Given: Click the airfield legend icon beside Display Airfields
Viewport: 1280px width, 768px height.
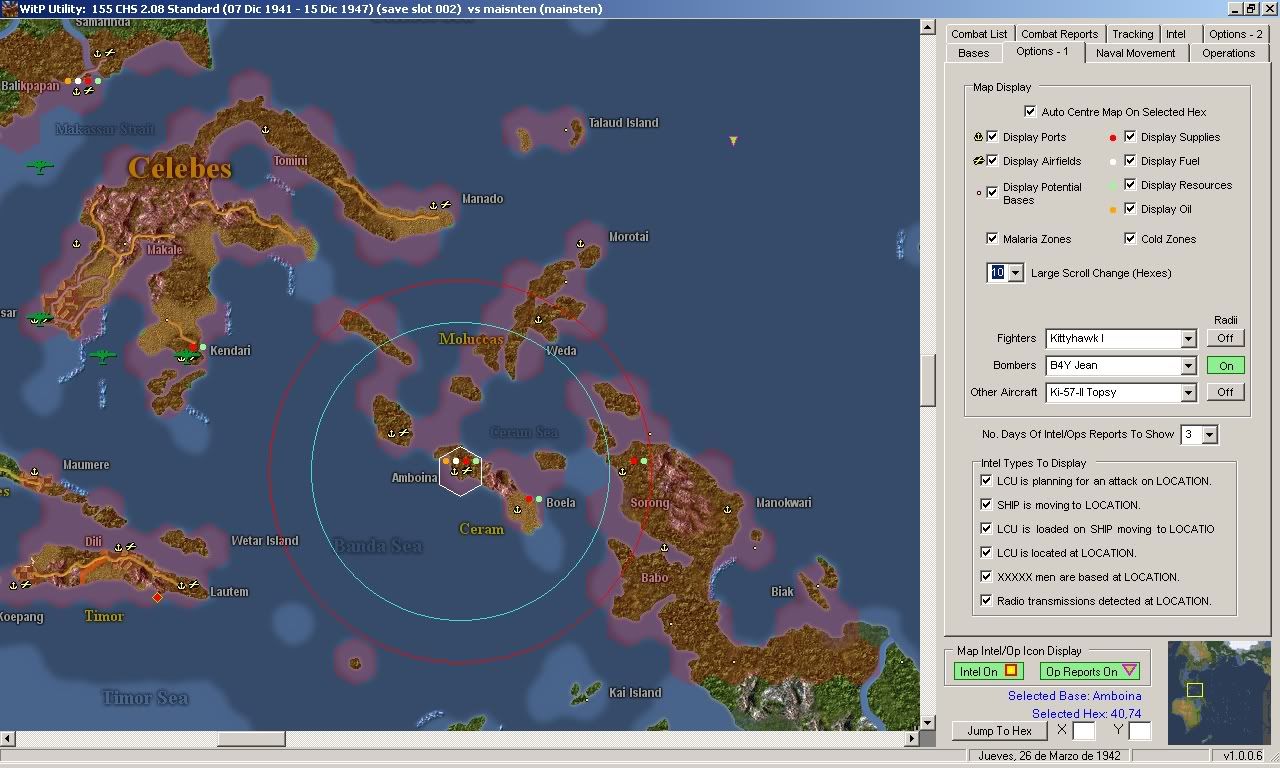Looking at the screenshot, I should coord(979,161).
